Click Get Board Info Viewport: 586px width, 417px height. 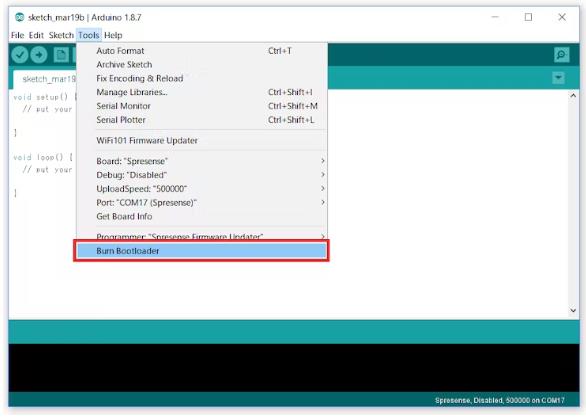click(202, 216)
